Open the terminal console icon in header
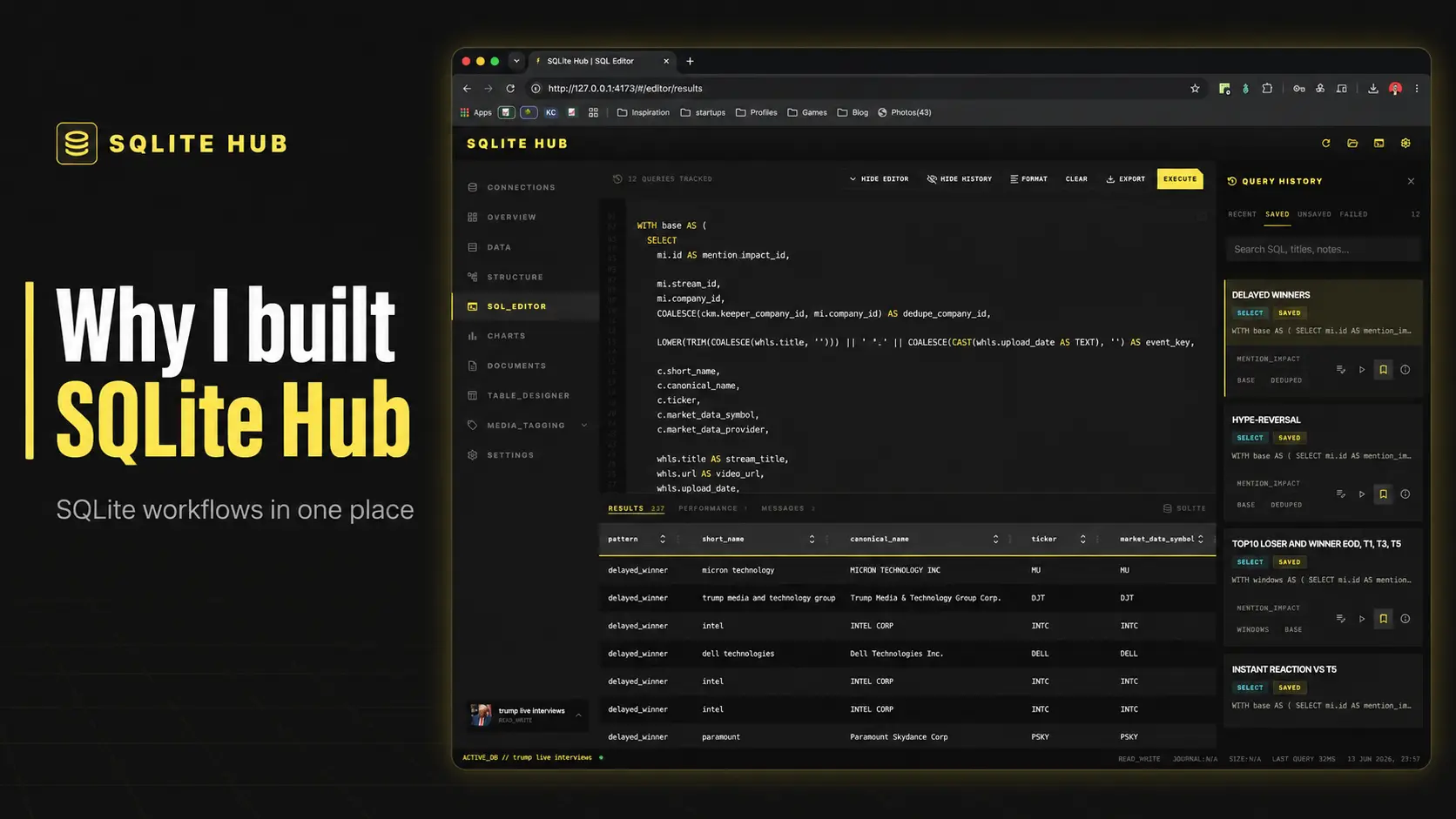The image size is (1456, 819). click(x=1378, y=144)
